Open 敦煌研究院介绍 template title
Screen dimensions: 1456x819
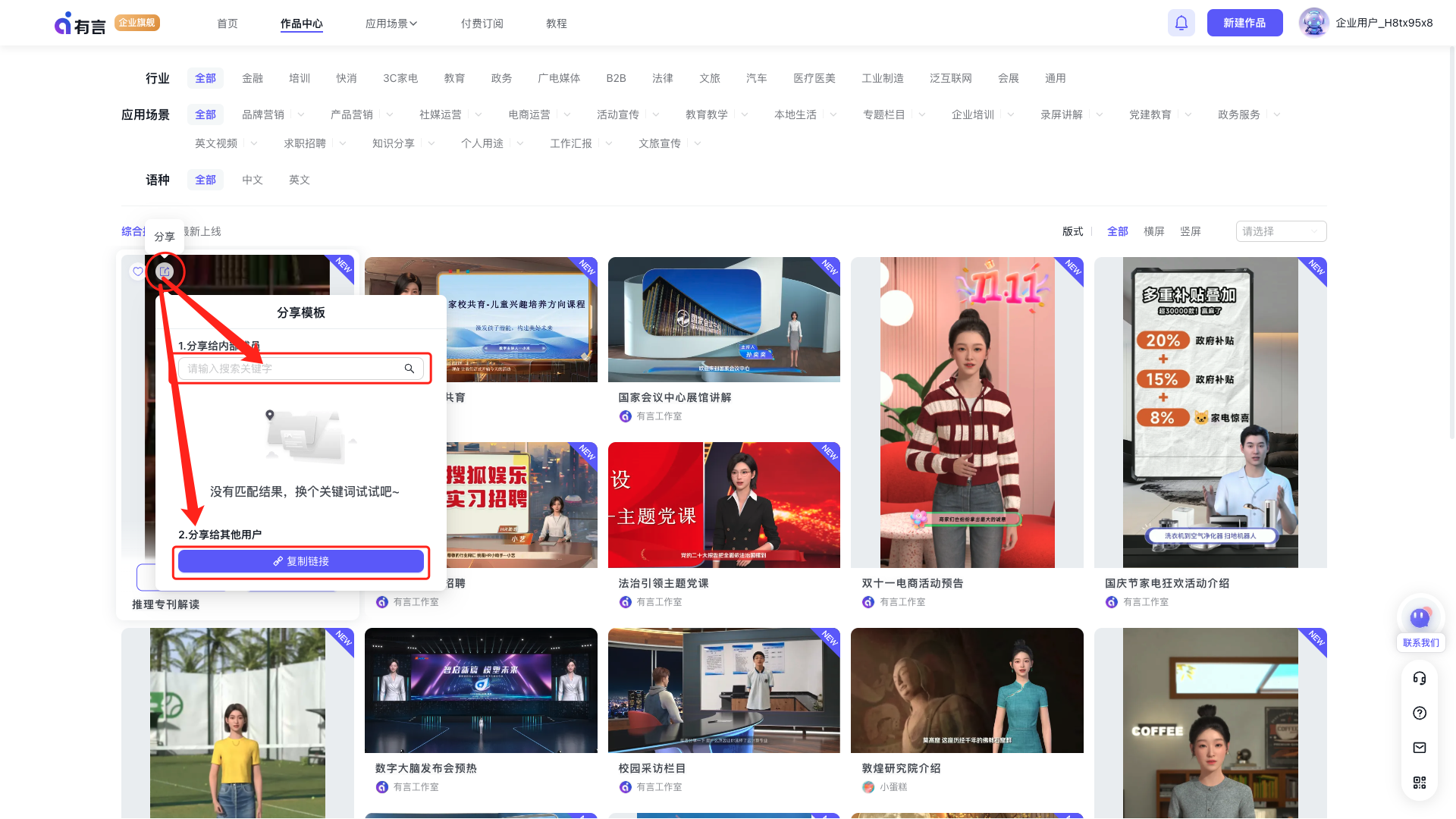click(901, 768)
